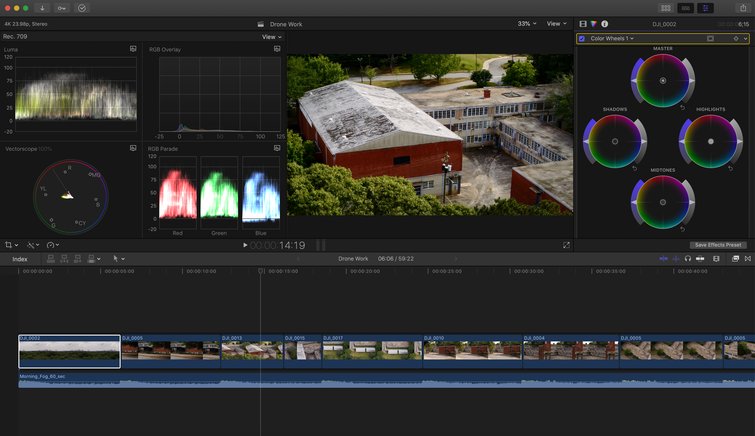Screen dimensions: 755x436
Task: Open the info inspector icon
Action: (x=604, y=23)
